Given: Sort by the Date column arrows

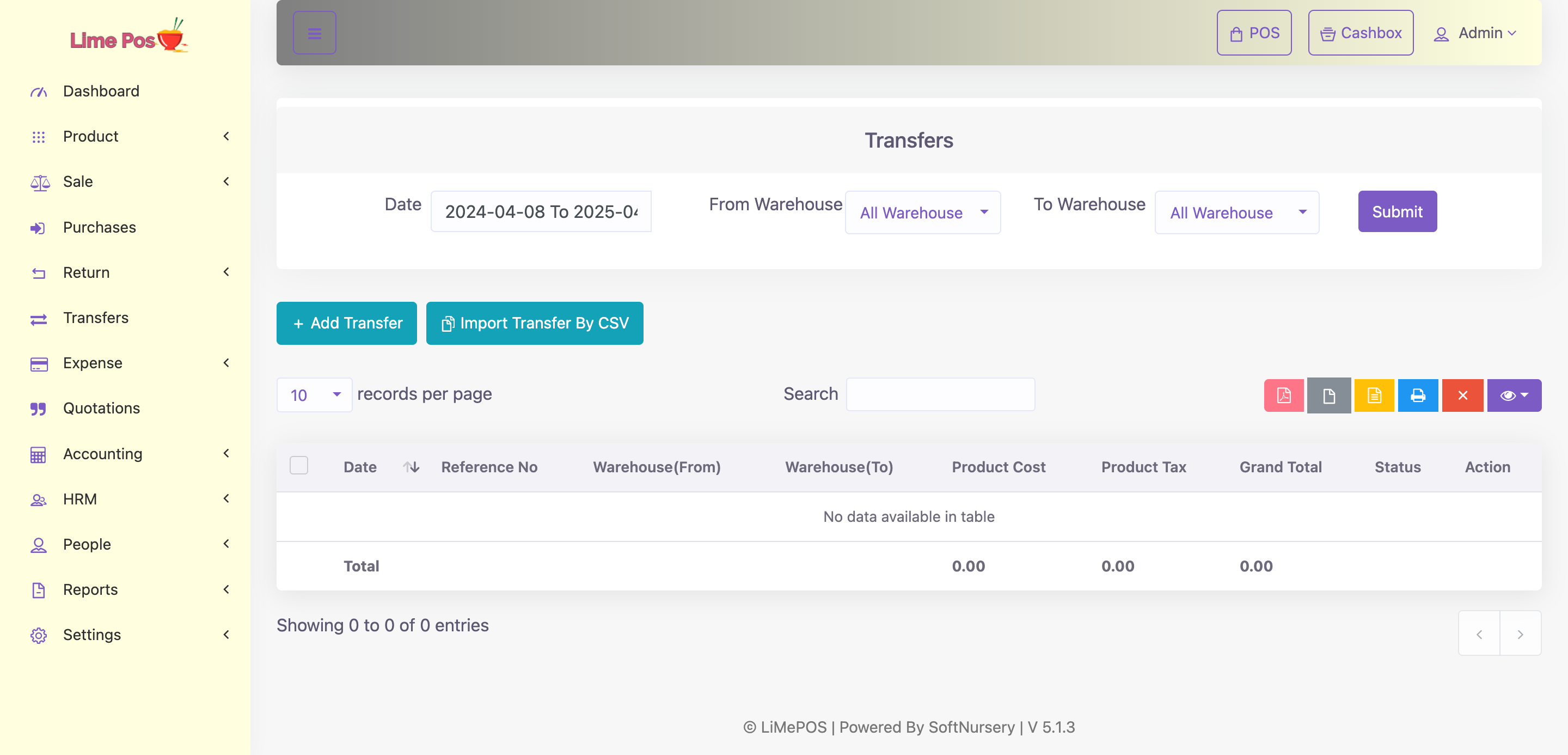Looking at the screenshot, I should (411, 466).
